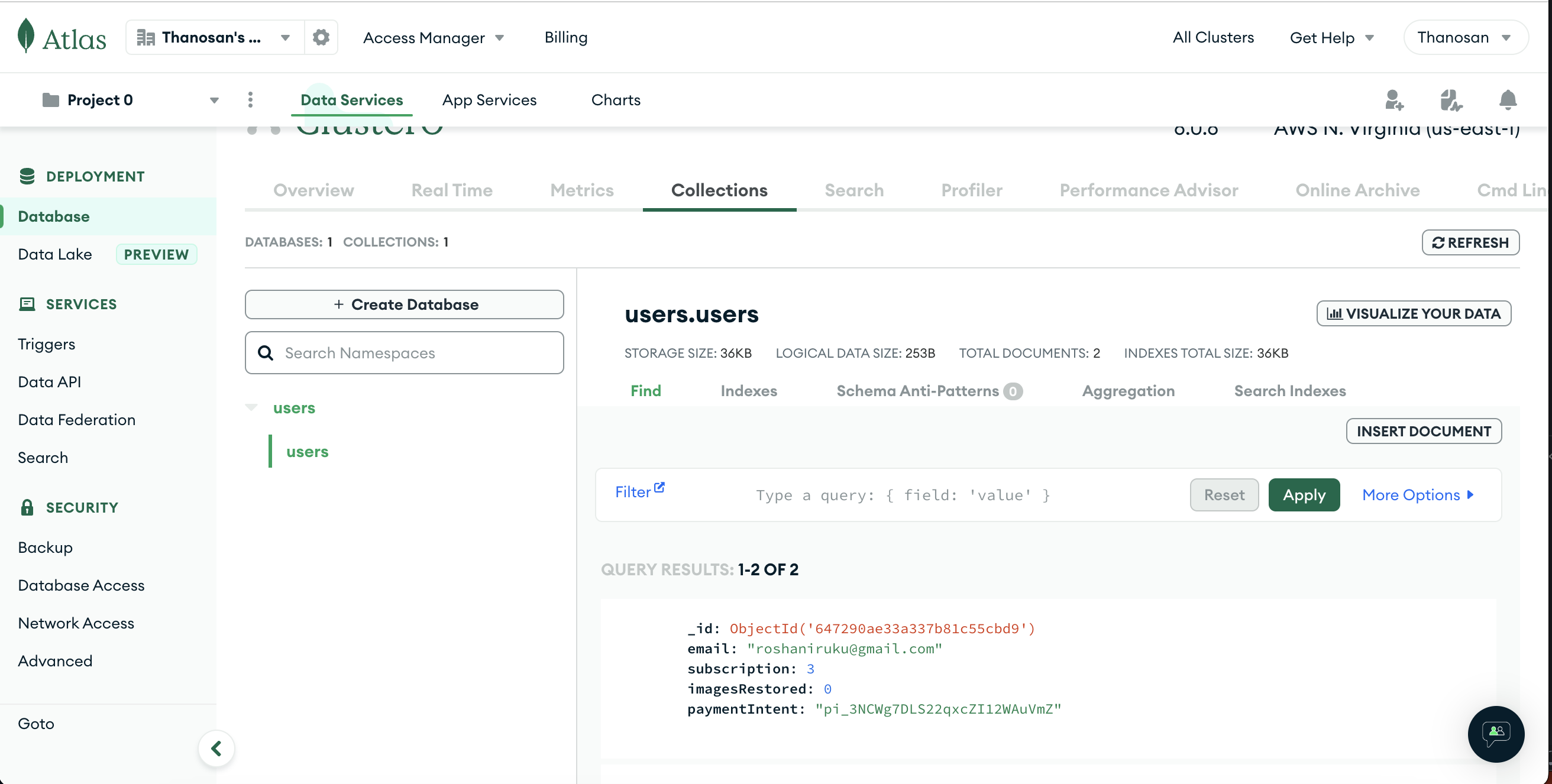
Task: Click the activity feed icon
Action: 1451,100
